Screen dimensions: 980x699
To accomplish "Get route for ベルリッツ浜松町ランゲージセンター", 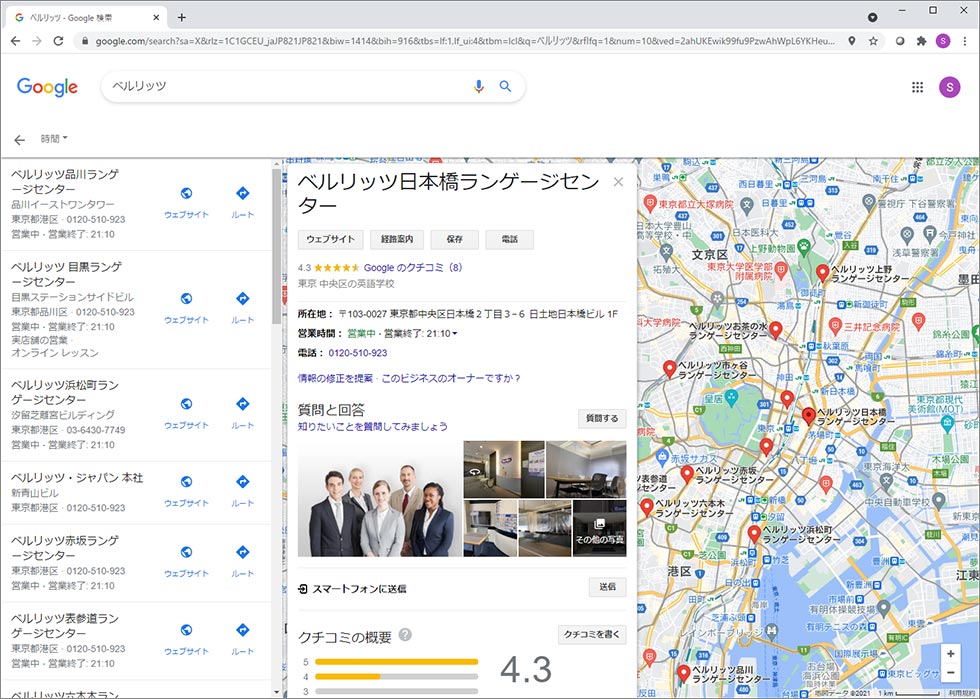I will (x=242, y=404).
